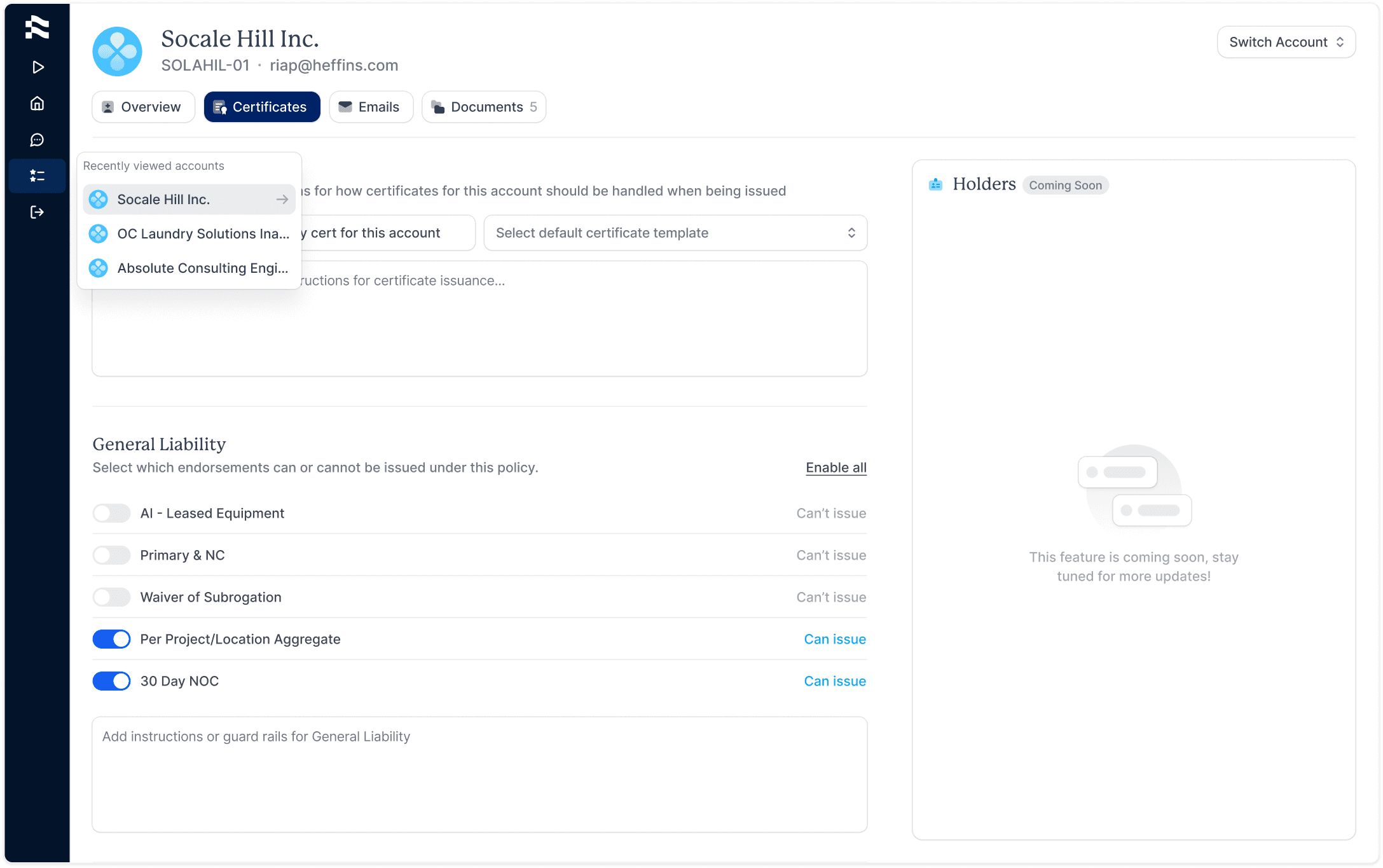This screenshot has width=1383, height=868.
Task: Click the General Liability instructions text area
Action: tap(479, 775)
